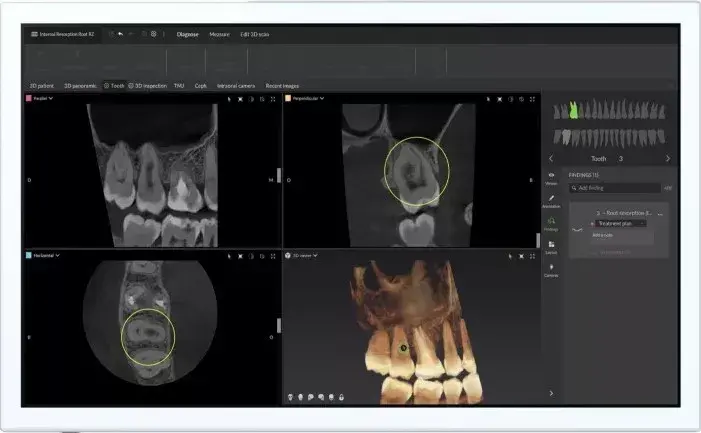701x433 pixels.
Task: Click contrast icon in Perpendicular view
Action: click(511, 99)
